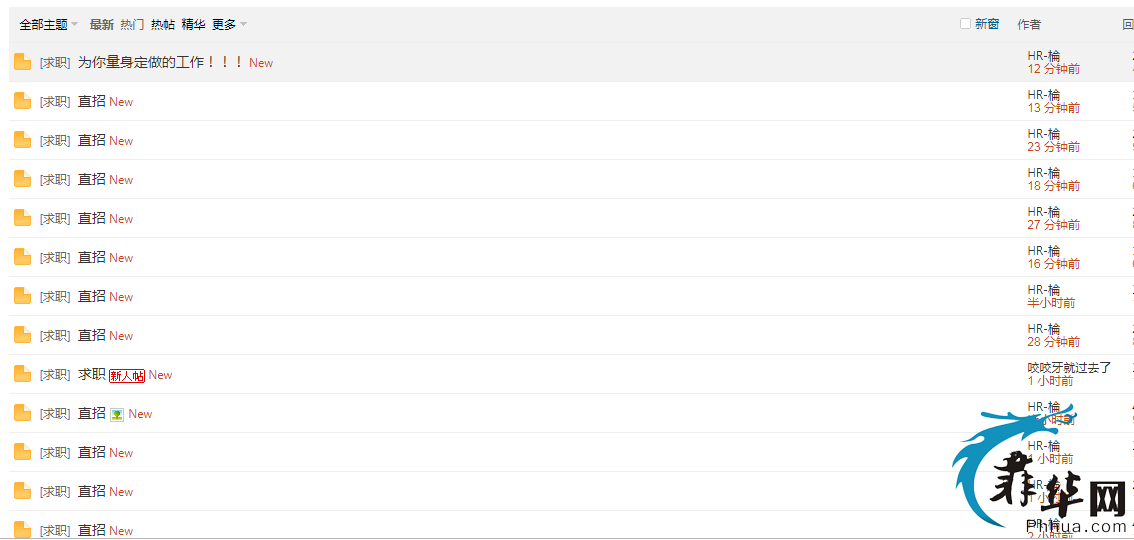
Task: Open the 更多 dropdown menu
Action: point(229,25)
